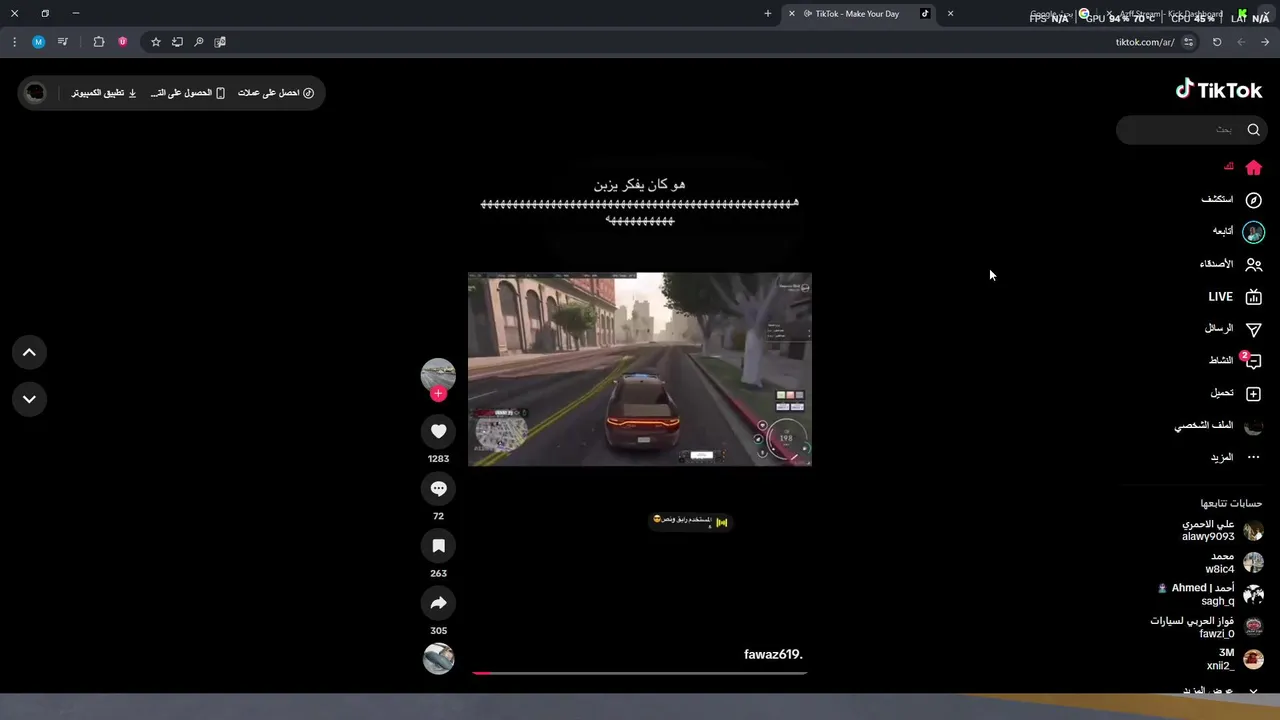1280x720 pixels.
Task: Open Friends (الأصدقاء) in sidebar
Action: click(x=1231, y=264)
